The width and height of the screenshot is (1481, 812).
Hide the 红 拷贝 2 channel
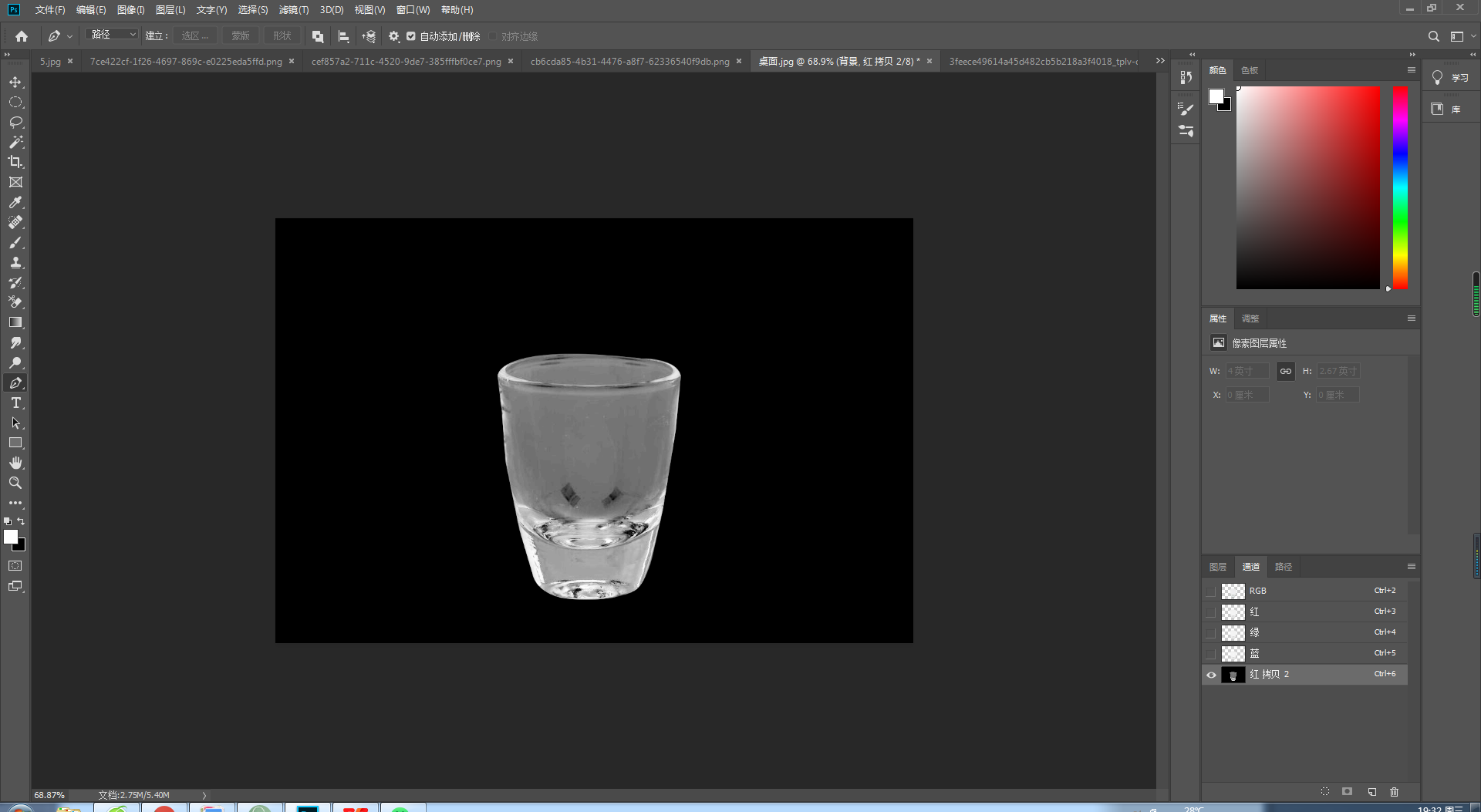click(1211, 675)
